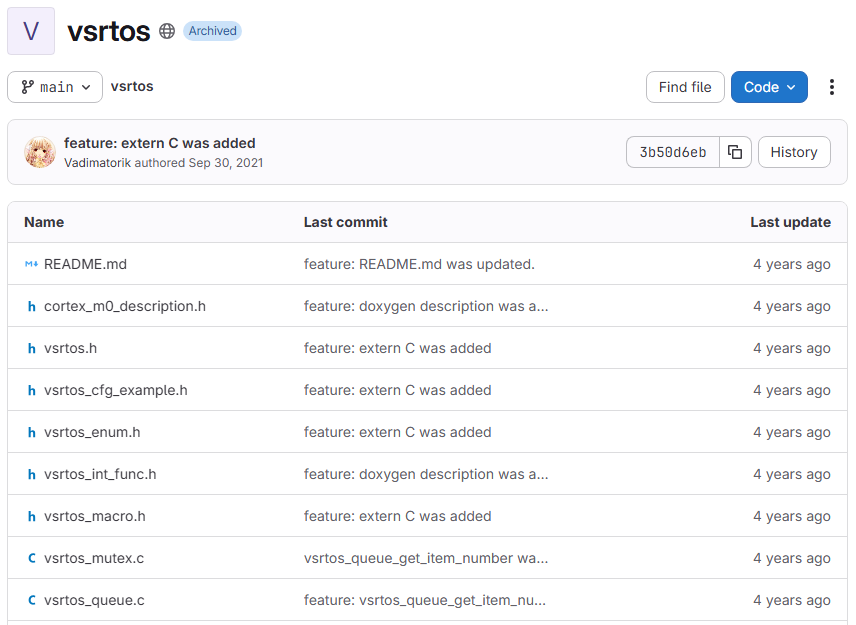Open the three-dot more actions menu

point(831,87)
